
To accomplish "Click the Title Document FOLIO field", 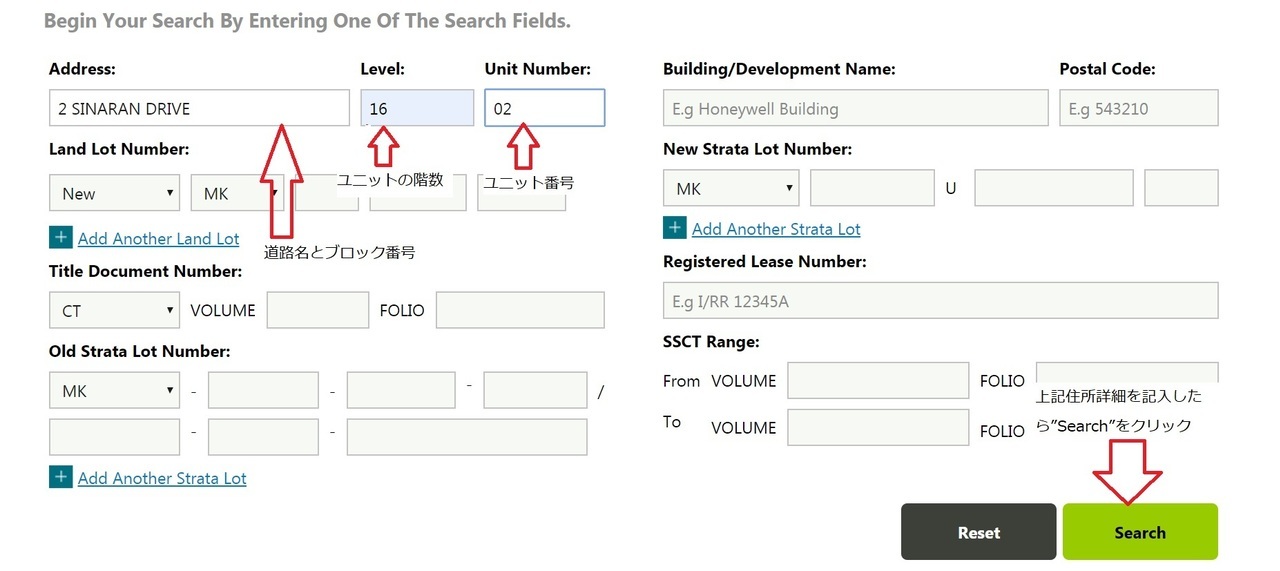I will point(520,310).
